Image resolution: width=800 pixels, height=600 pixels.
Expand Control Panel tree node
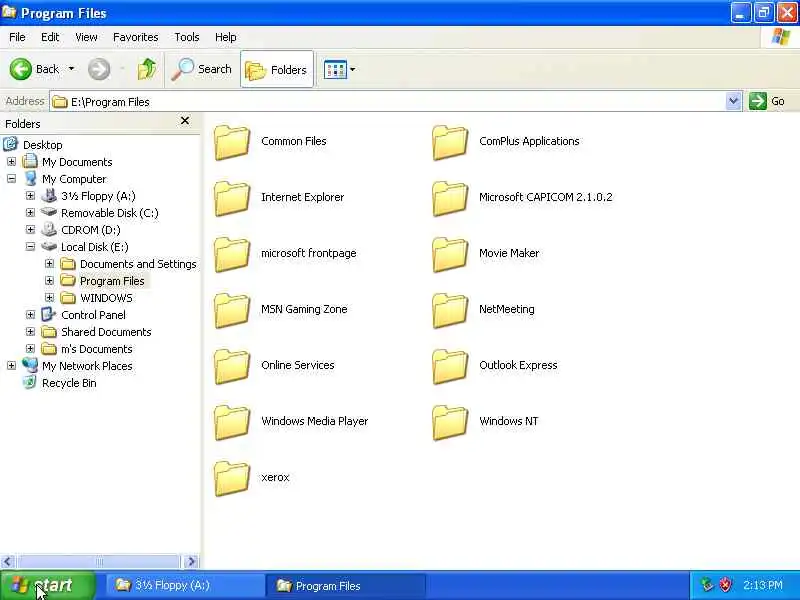(x=30, y=315)
